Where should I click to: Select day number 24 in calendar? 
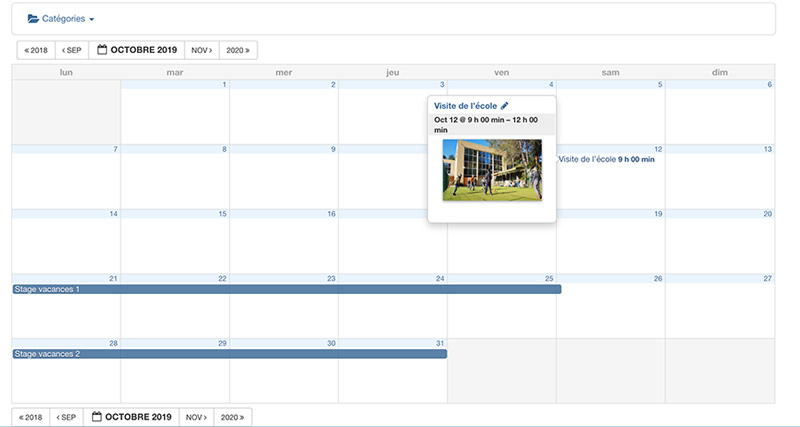click(x=440, y=279)
